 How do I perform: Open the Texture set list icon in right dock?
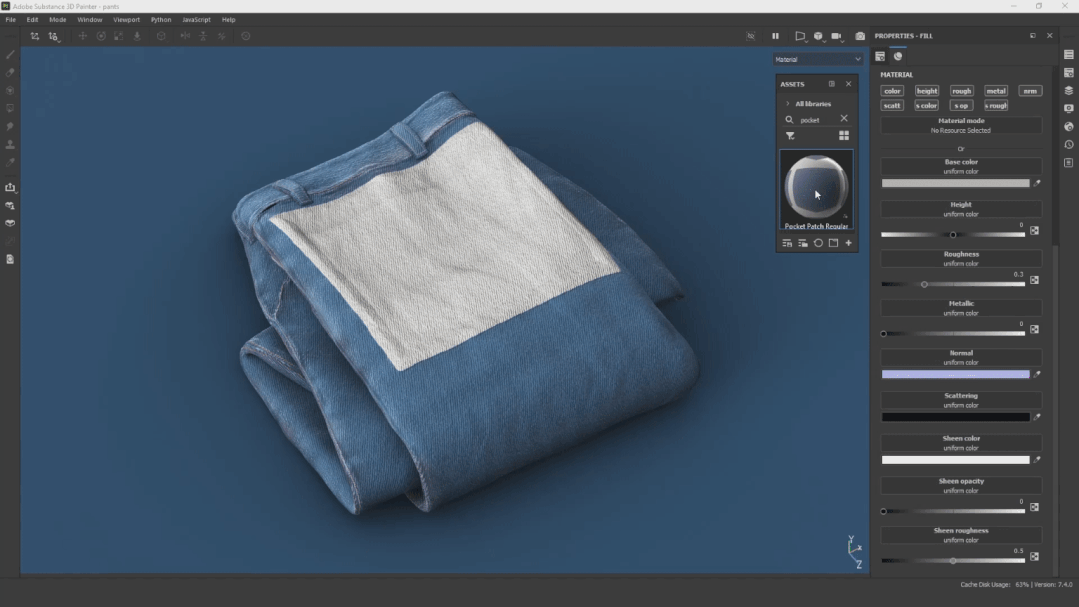click(1069, 54)
